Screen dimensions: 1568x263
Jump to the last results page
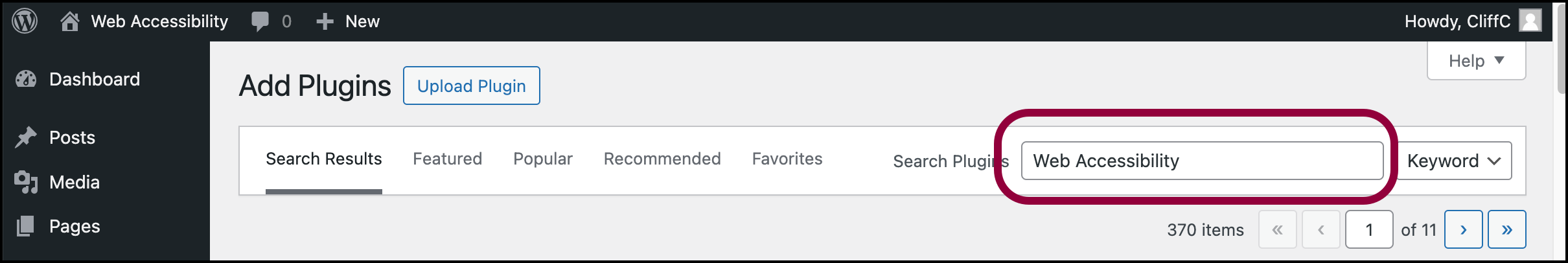point(1507,229)
